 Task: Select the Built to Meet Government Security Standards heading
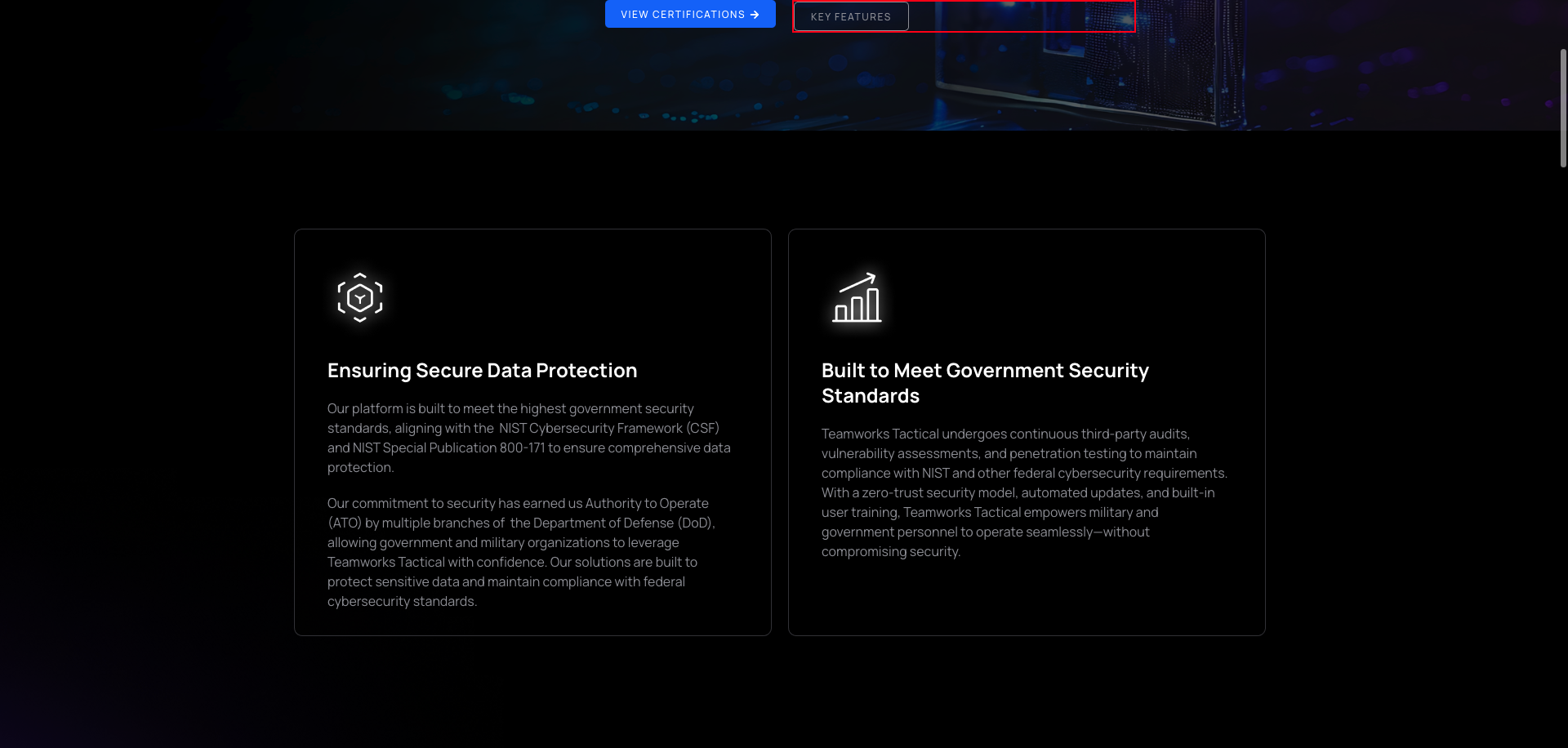pos(984,383)
